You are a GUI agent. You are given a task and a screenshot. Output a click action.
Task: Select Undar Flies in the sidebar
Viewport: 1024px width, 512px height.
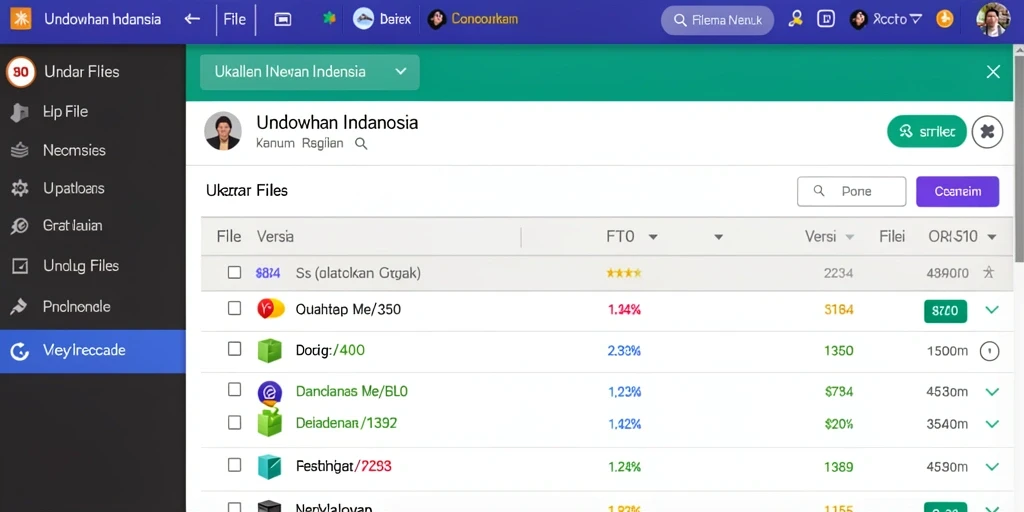(x=93, y=72)
